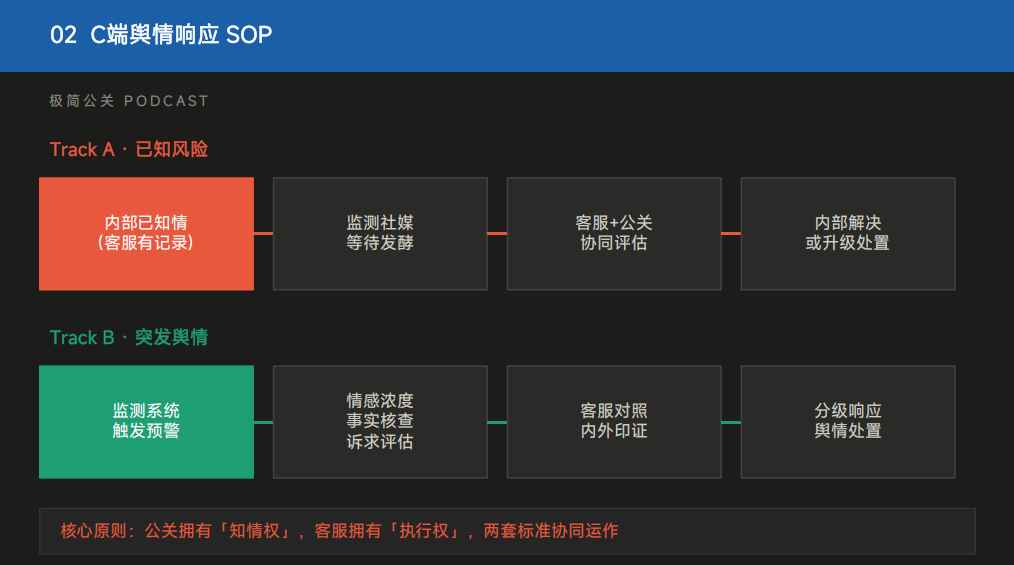Select the "监测社媒 等待发酵" step box
Viewport: 1014px width, 565px height.
380,233
